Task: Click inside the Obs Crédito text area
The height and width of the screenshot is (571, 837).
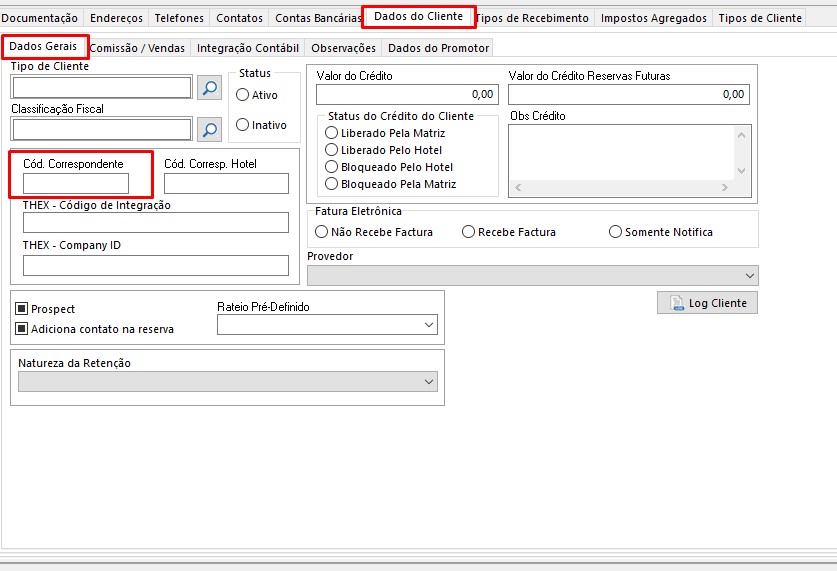Action: (622, 153)
